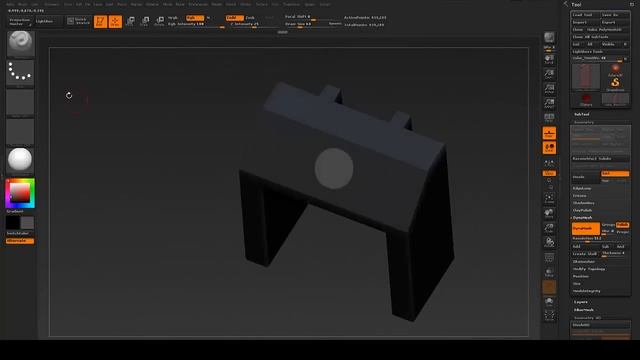Viewport: 640px width, 360px height.
Task: Open the empty texture slot
Action: [x=20, y=132]
